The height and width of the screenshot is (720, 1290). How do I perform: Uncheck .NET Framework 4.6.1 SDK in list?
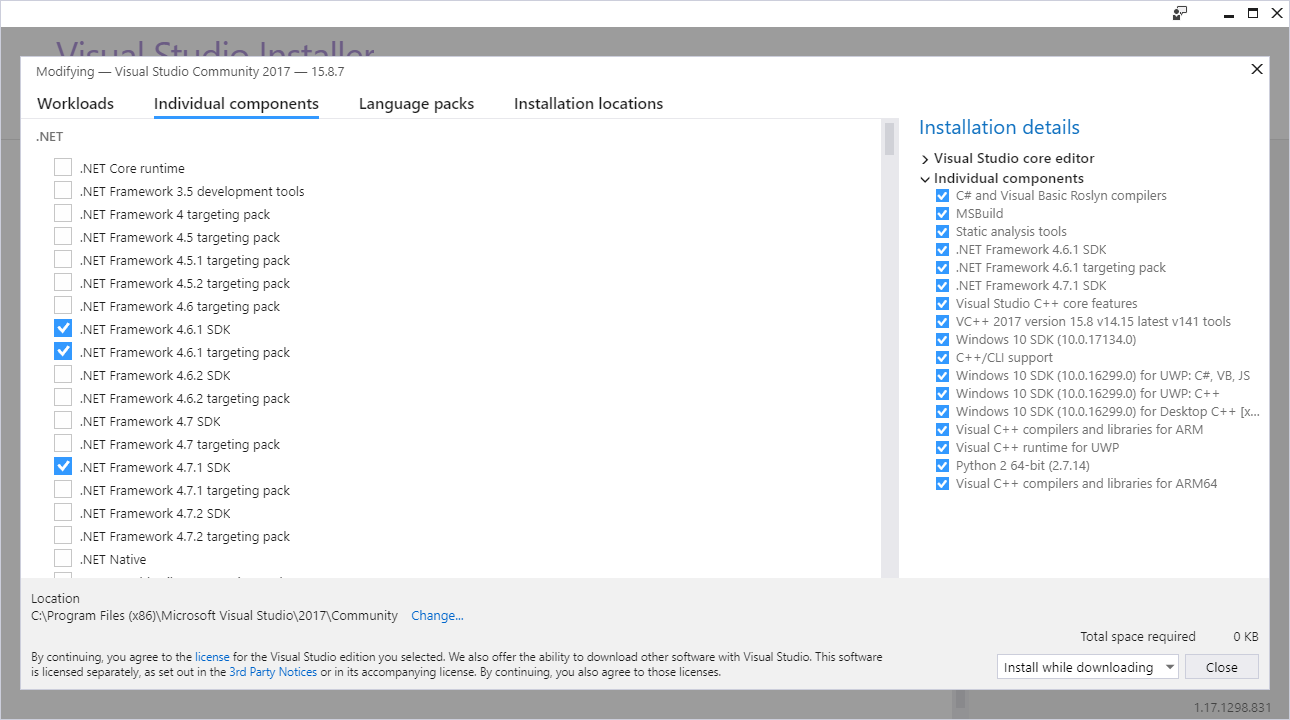click(63, 329)
